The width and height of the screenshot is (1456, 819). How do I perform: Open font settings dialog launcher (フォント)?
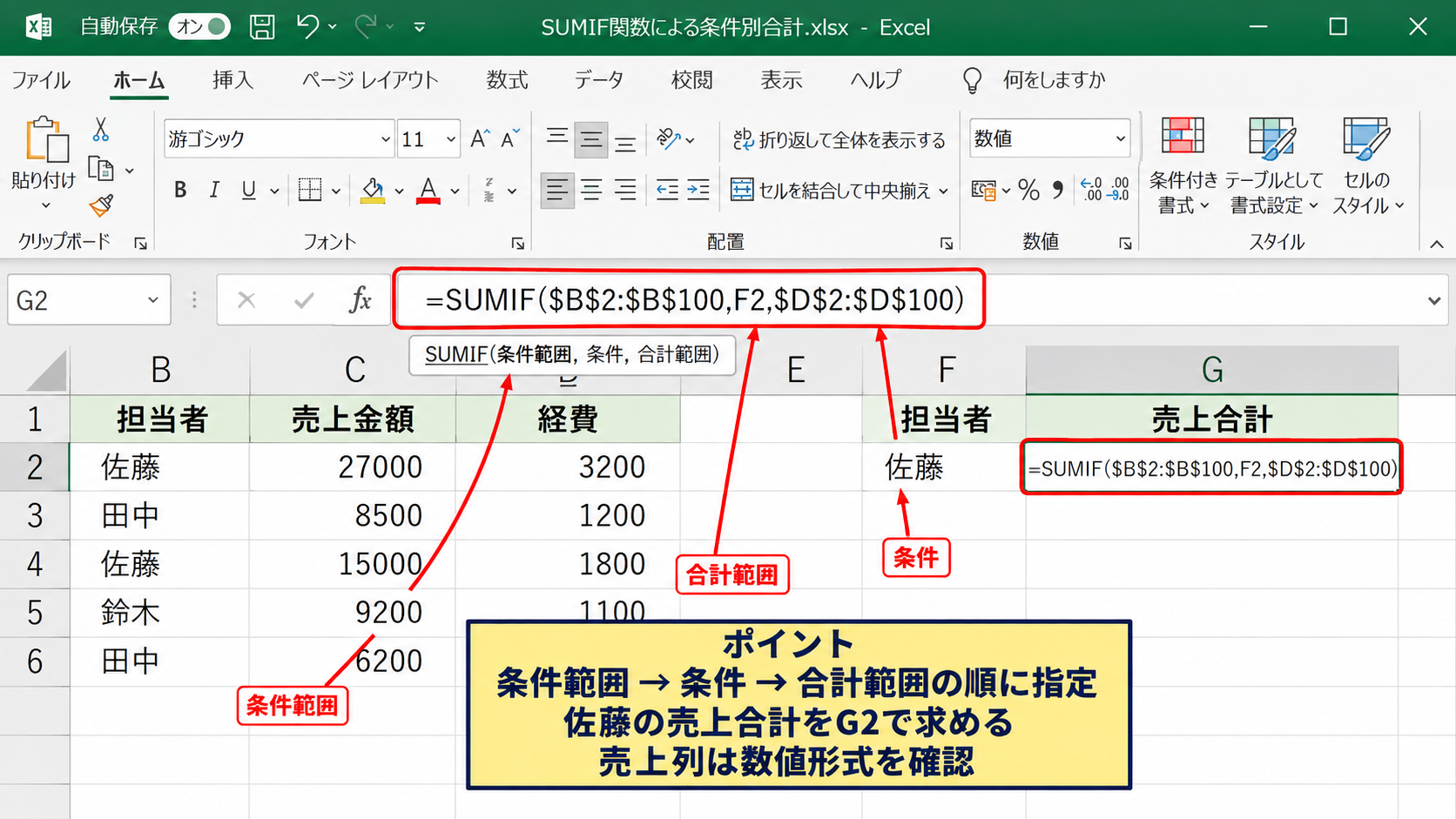pos(518,244)
